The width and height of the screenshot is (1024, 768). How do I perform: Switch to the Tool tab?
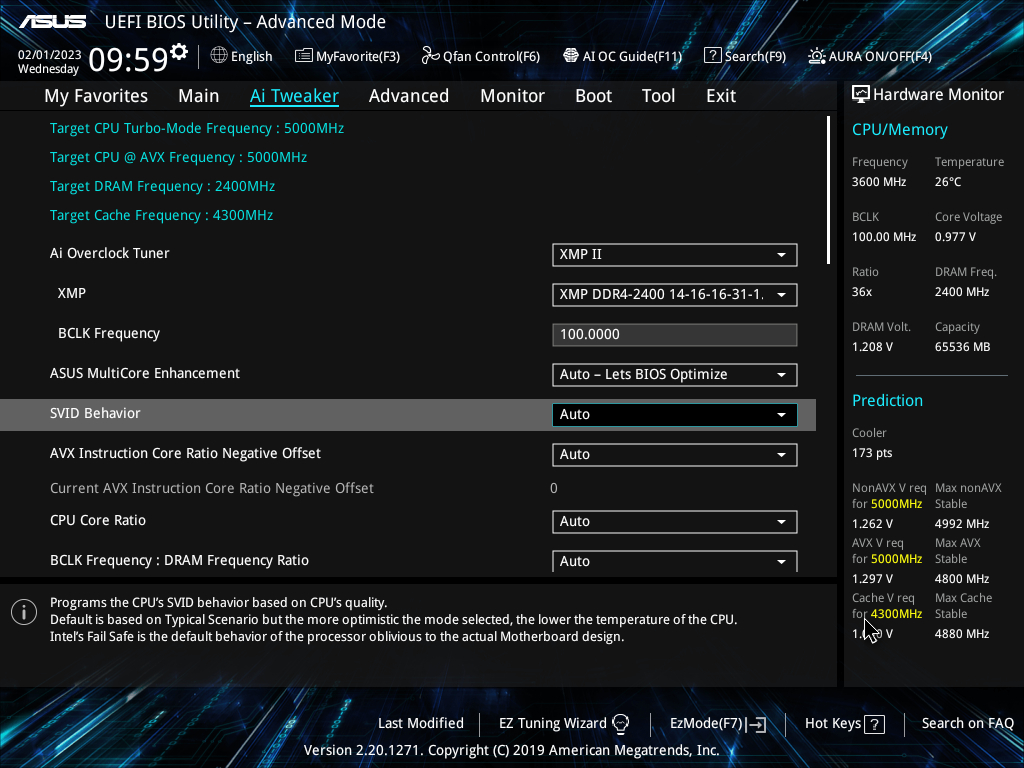(x=658, y=96)
